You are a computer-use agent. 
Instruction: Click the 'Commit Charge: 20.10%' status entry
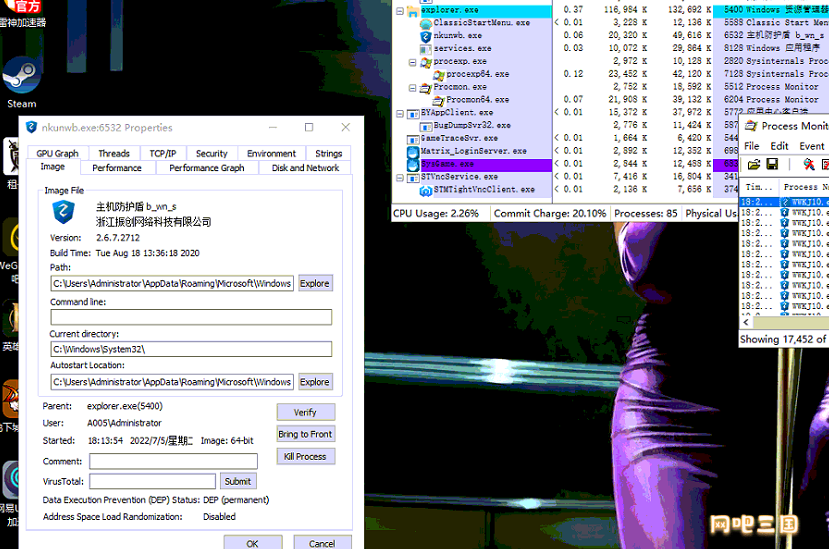click(550, 214)
